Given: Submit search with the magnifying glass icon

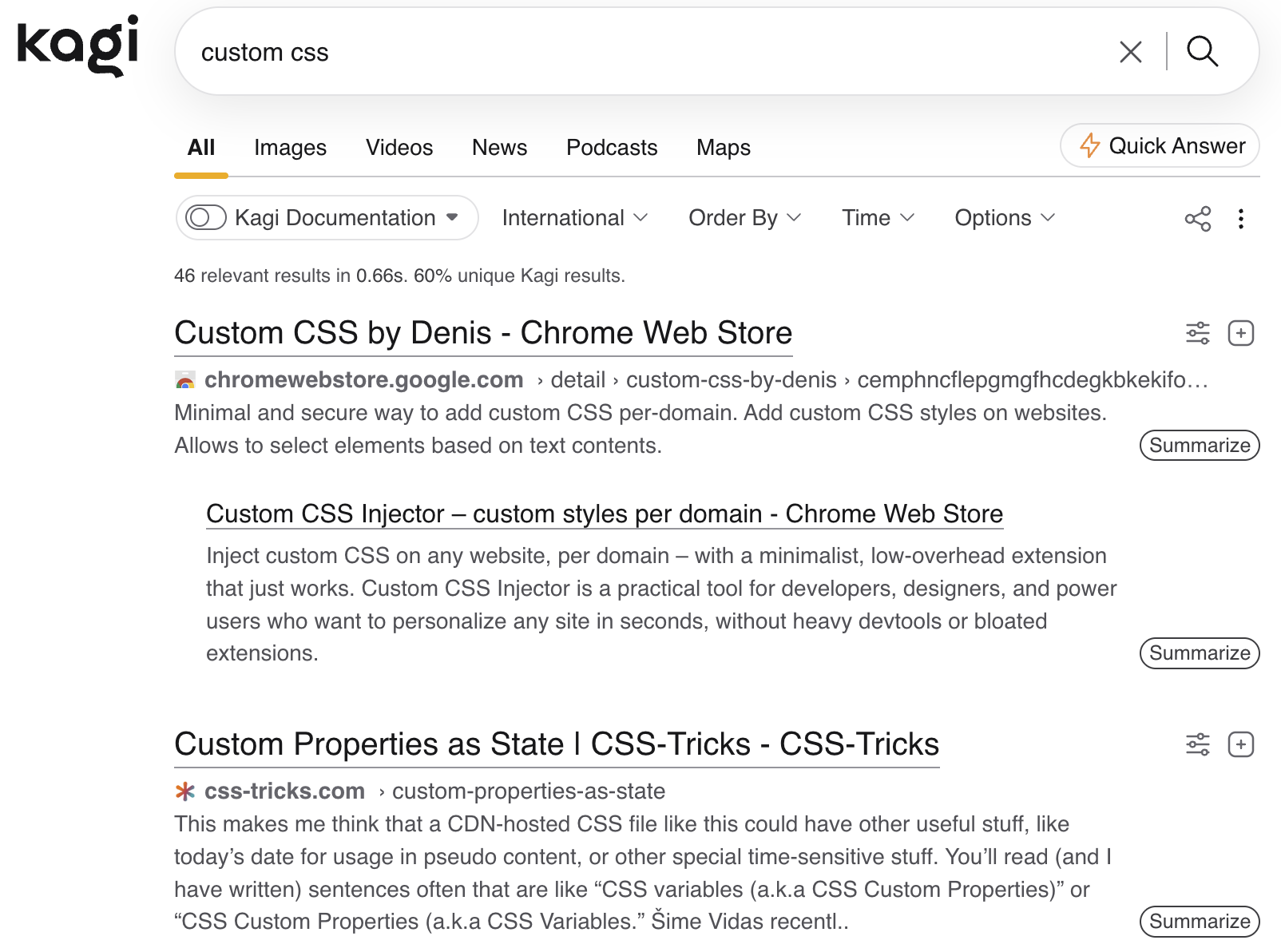Looking at the screenshot, I should coord(1202,52).
